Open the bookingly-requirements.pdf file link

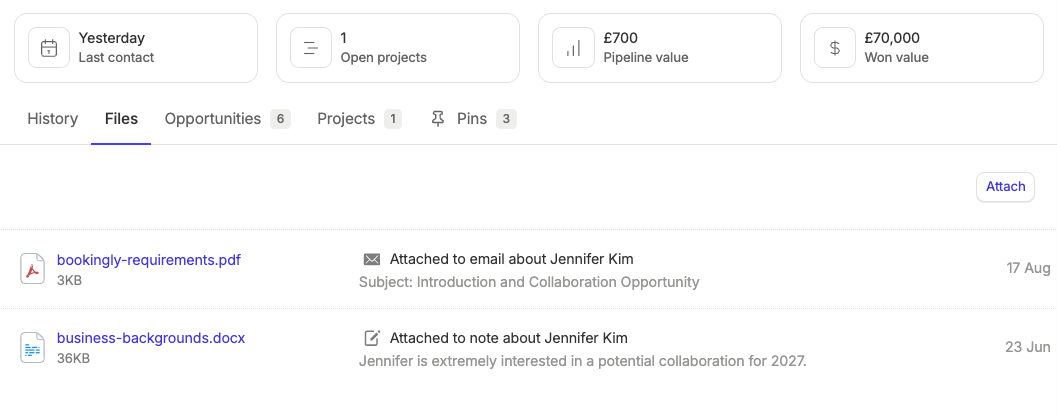[x=148, y=260]
